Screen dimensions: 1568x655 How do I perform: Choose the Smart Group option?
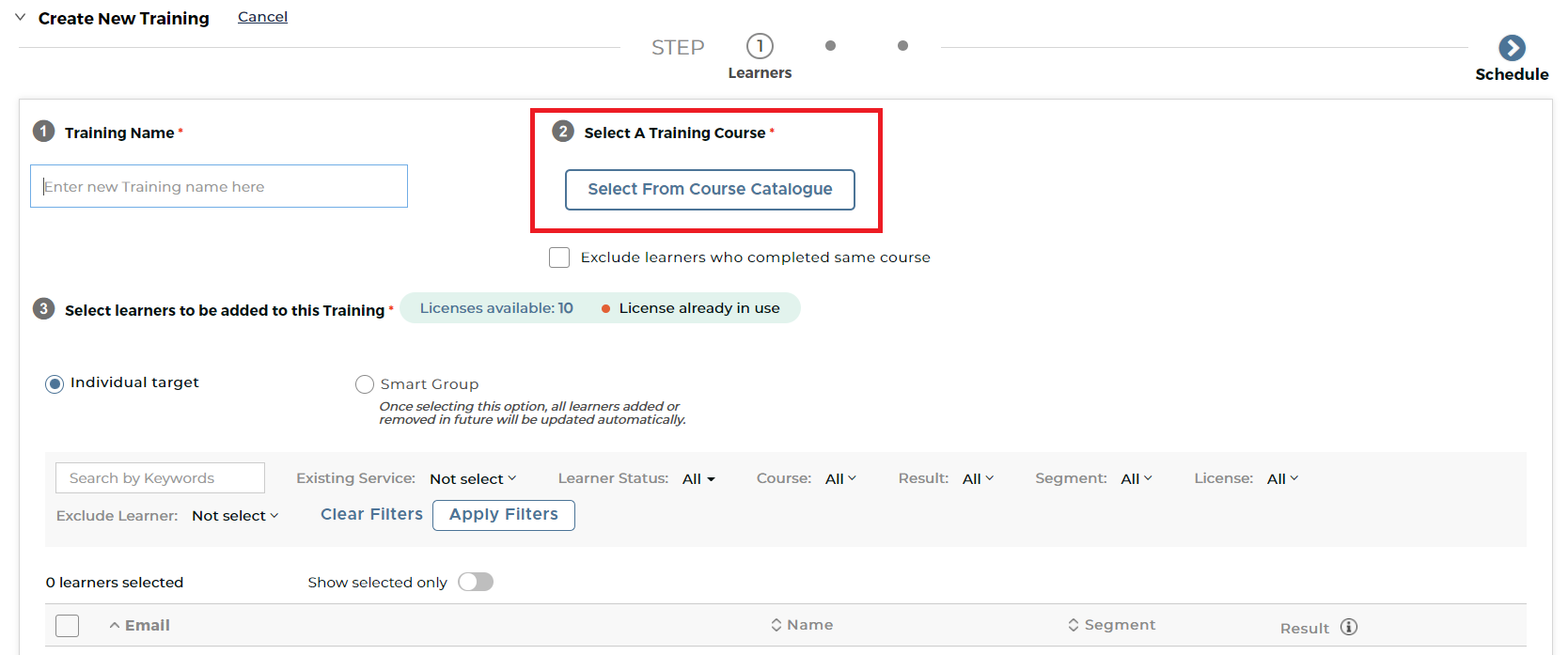point(365,383)
